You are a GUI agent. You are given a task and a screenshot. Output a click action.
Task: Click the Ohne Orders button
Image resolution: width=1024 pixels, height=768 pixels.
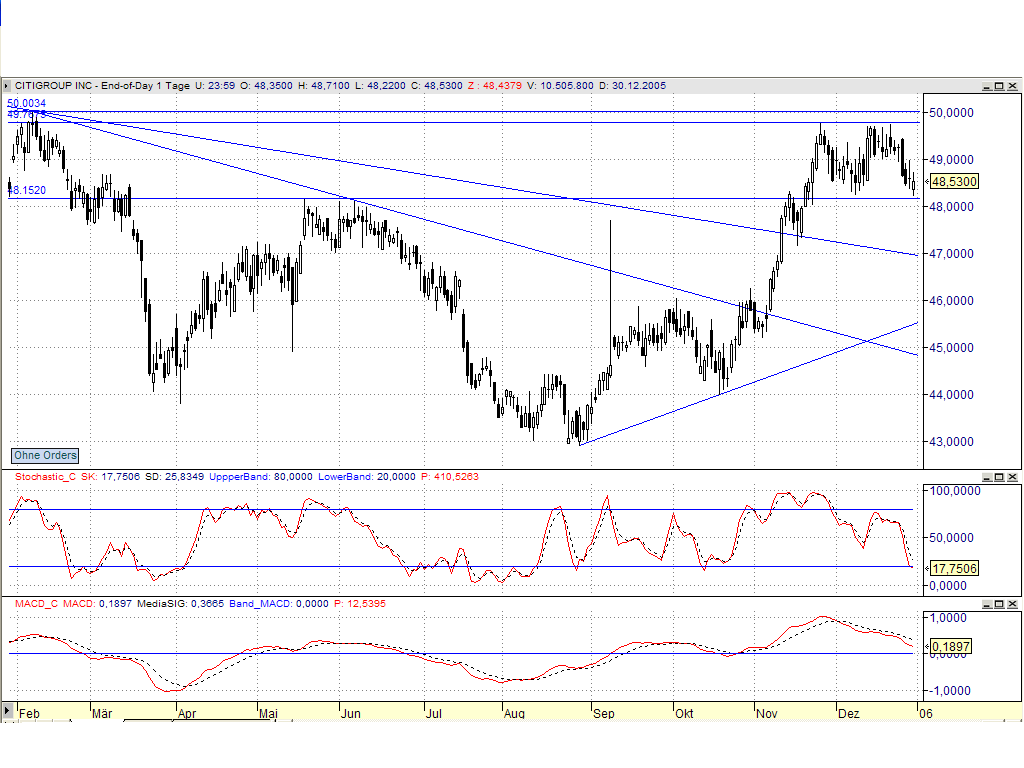pos(43,455)
